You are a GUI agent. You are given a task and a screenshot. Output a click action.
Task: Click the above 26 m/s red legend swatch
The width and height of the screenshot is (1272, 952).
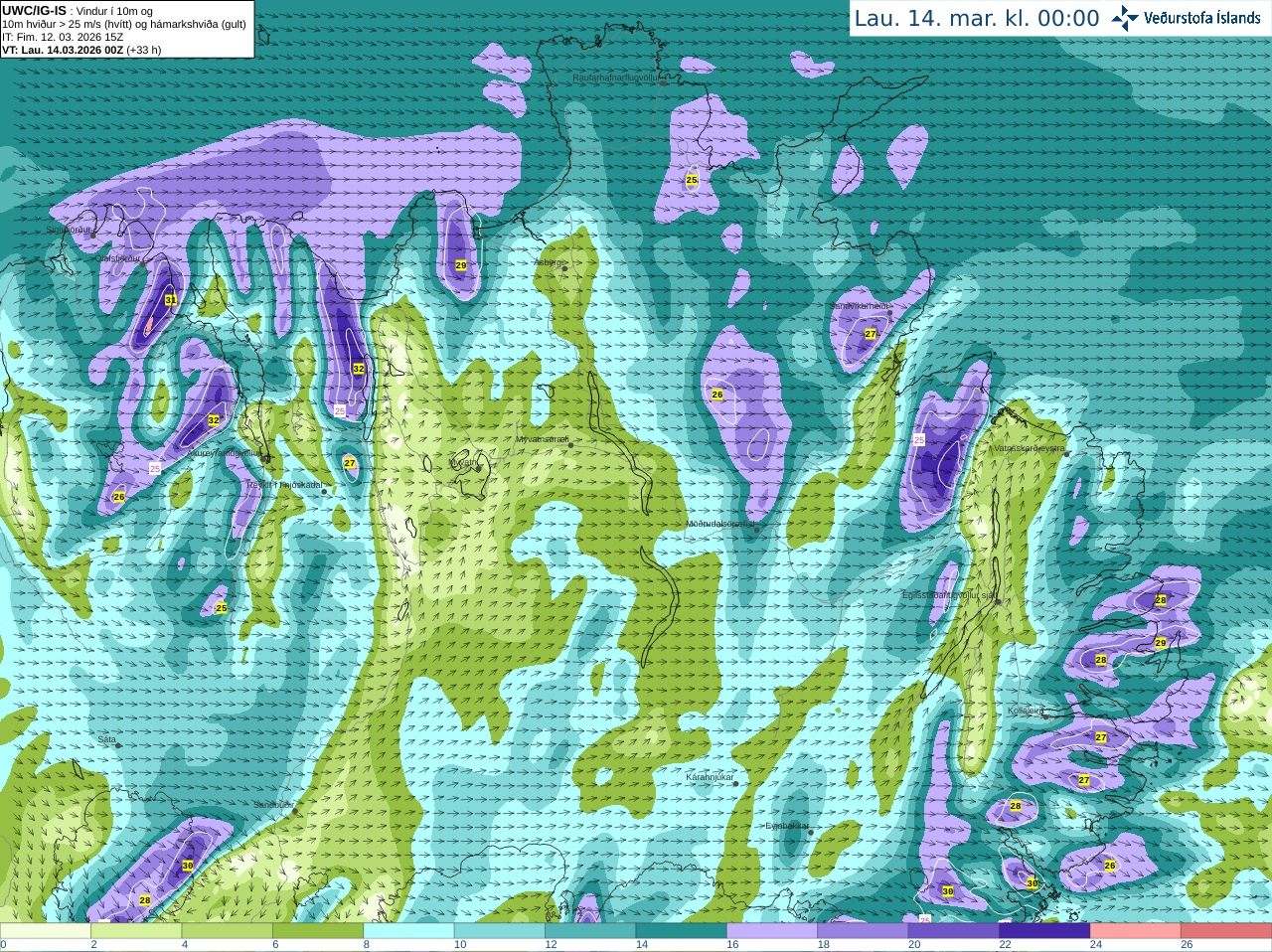click(1226, 931)
